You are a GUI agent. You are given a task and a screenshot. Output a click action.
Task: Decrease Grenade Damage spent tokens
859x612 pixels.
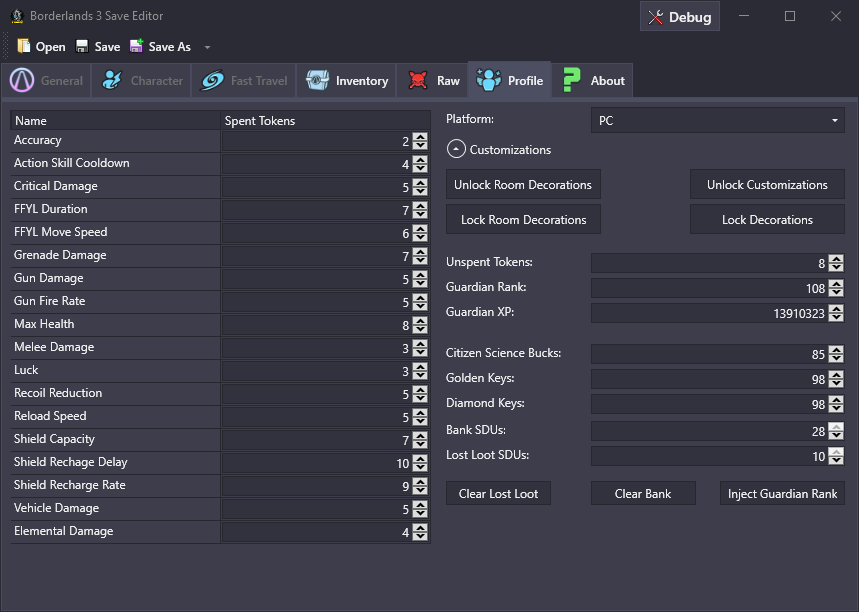[420, 260]
